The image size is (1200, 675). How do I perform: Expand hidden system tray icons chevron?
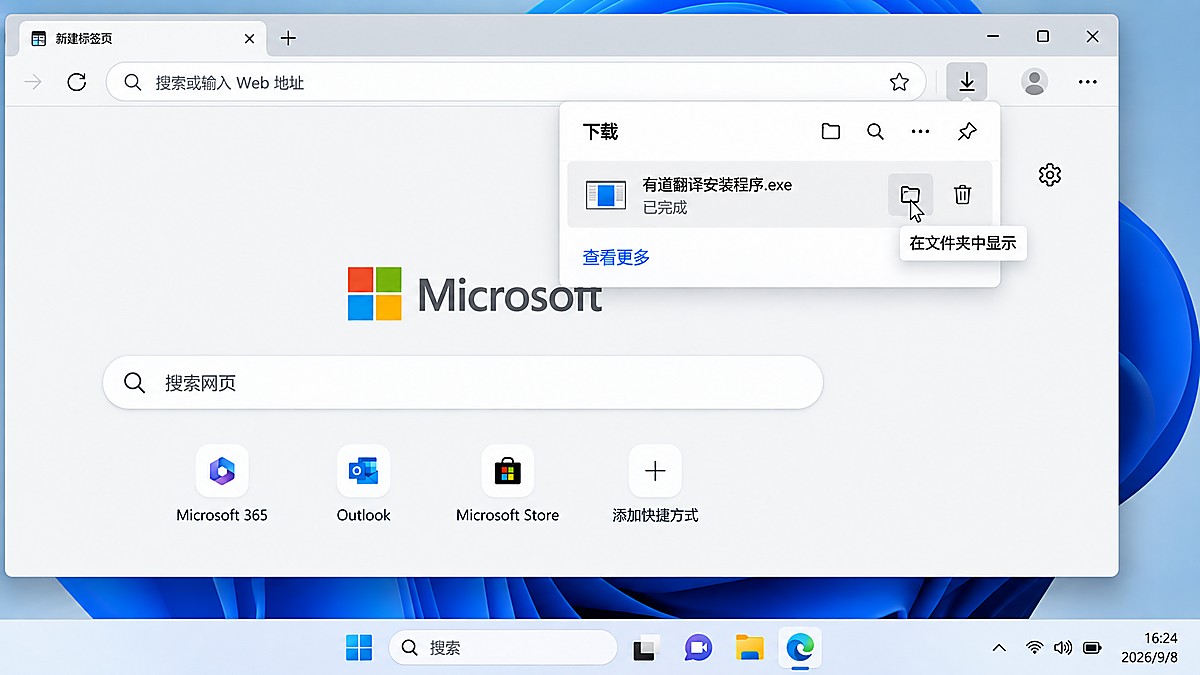998,648
